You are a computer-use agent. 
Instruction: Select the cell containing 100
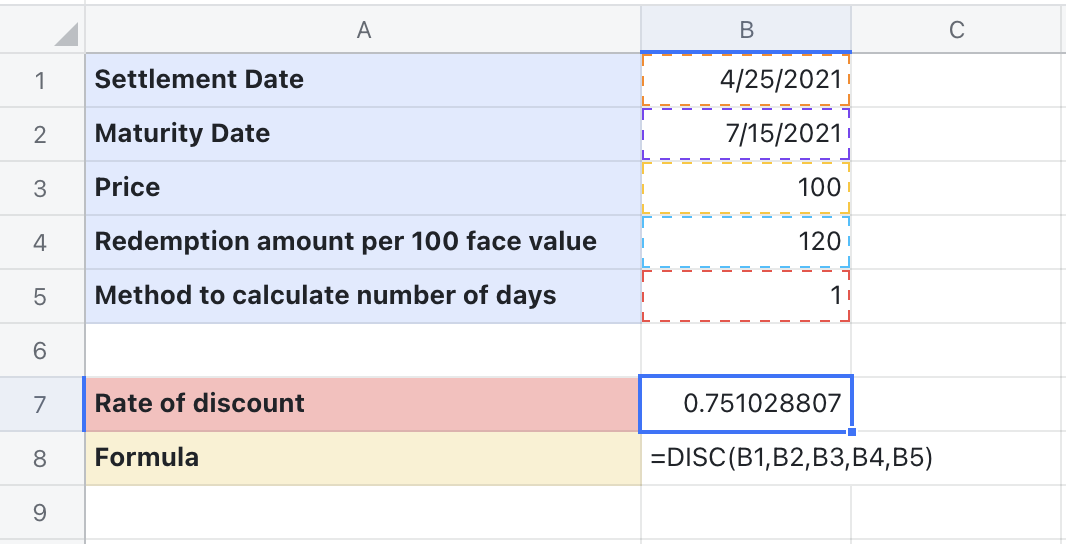click(746, 188)
